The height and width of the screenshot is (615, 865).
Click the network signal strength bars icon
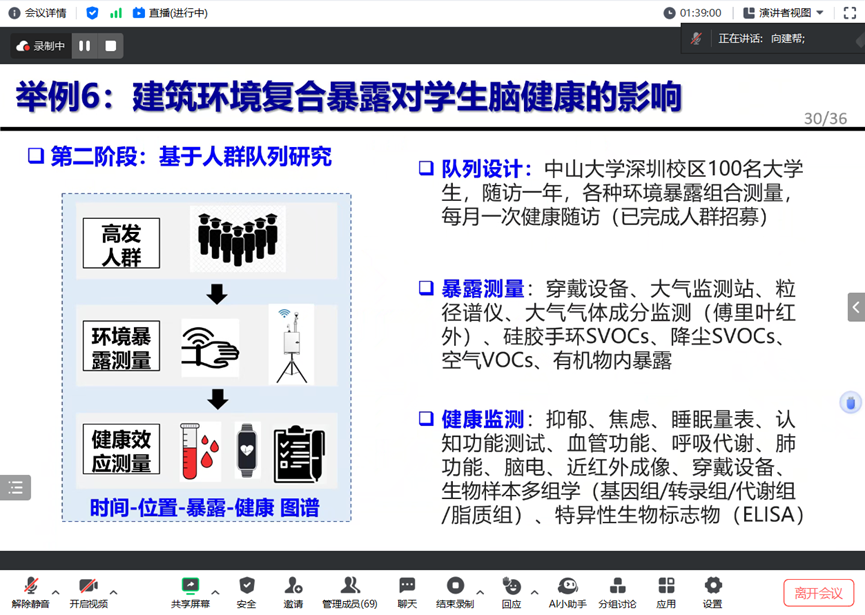coord(115,13)
